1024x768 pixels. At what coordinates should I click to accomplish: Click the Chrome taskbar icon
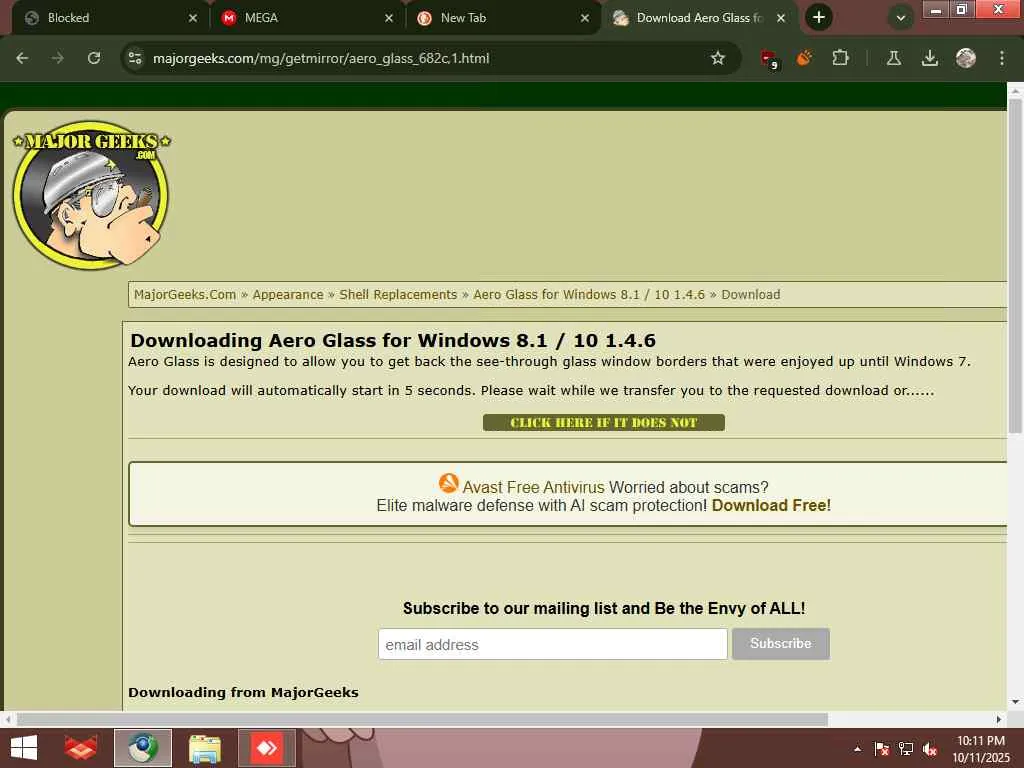tap(143, 748)
